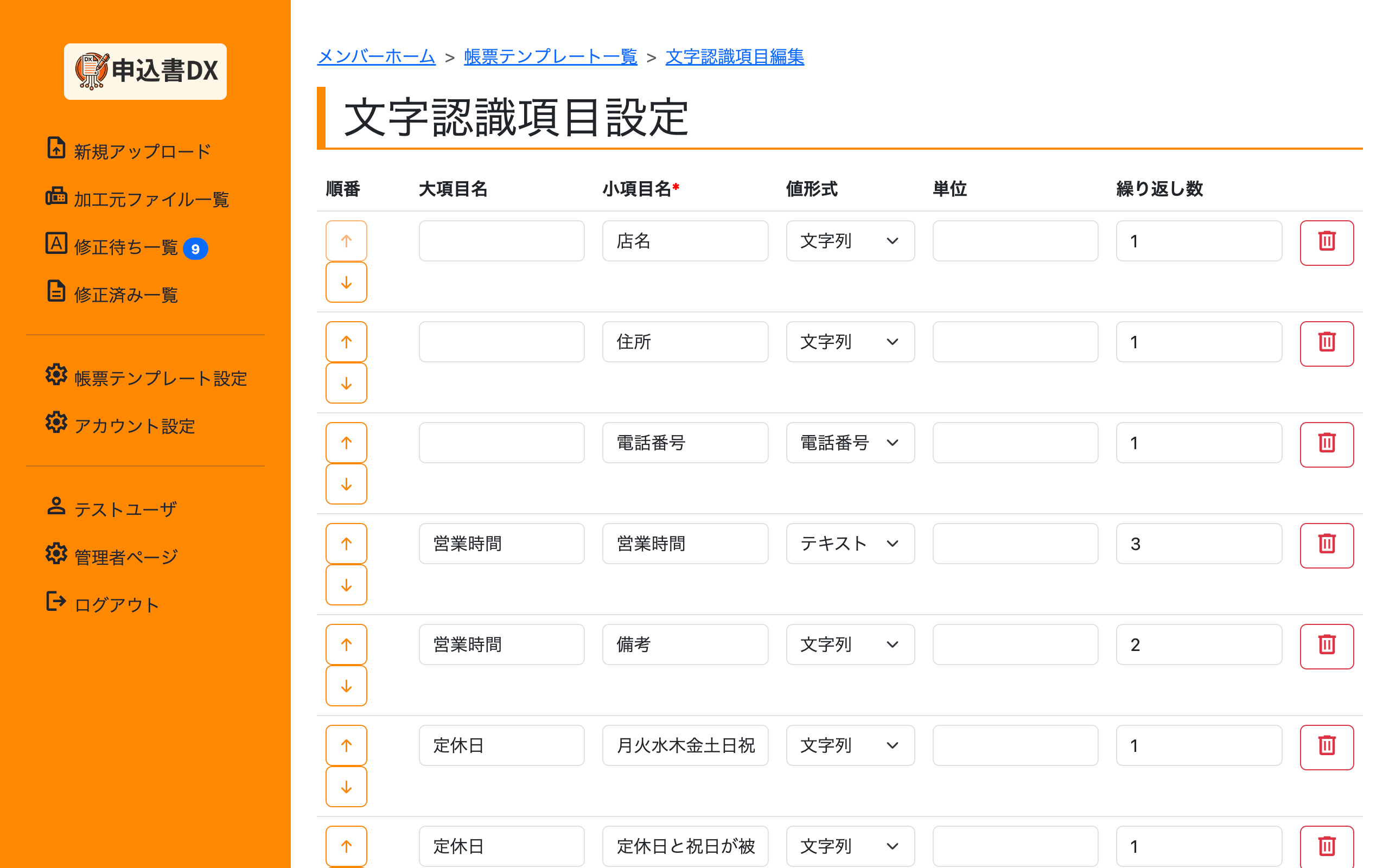Move the 備考 row down
Image resolution: width=1389 pixels, height=868 pixels.
346,685
